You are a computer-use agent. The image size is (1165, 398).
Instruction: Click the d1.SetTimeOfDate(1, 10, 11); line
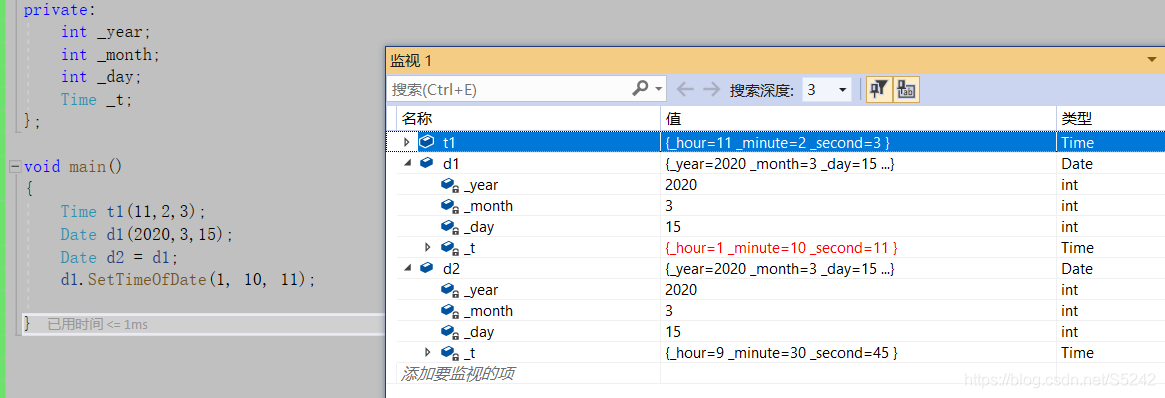[x=189, y=280]
